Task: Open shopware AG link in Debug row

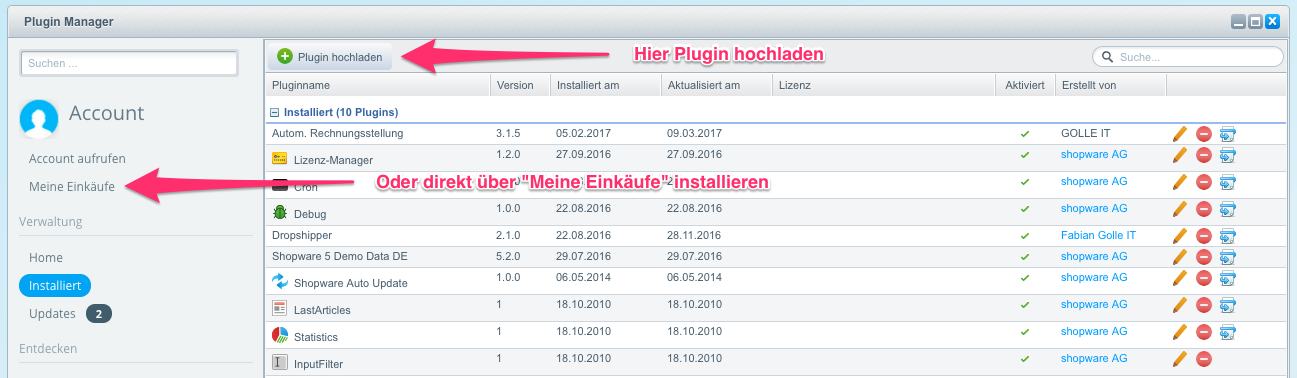Action: tap(1094, 208)
